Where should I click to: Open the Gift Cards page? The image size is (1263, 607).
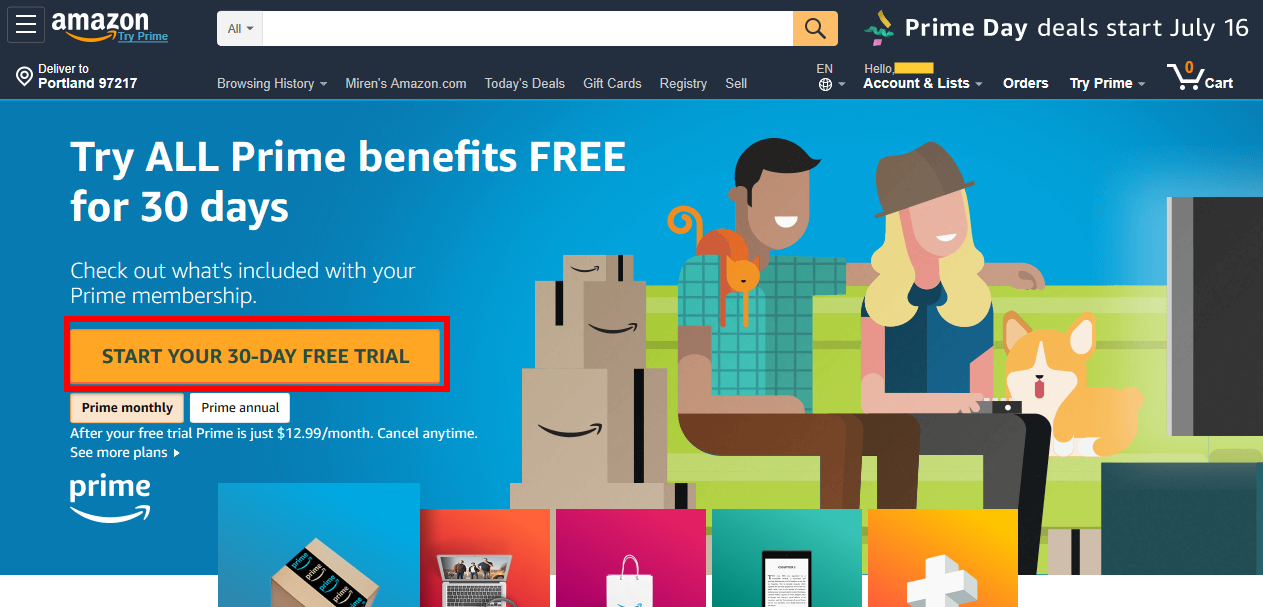pos(612,84)
